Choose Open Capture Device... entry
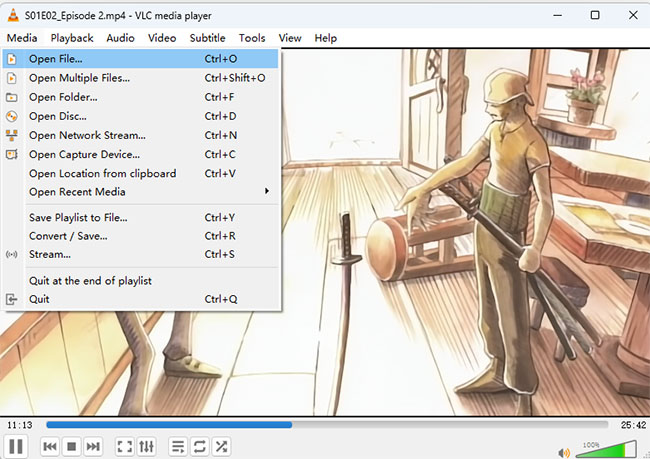Screen dimensions: 650x459 point(141,154)
